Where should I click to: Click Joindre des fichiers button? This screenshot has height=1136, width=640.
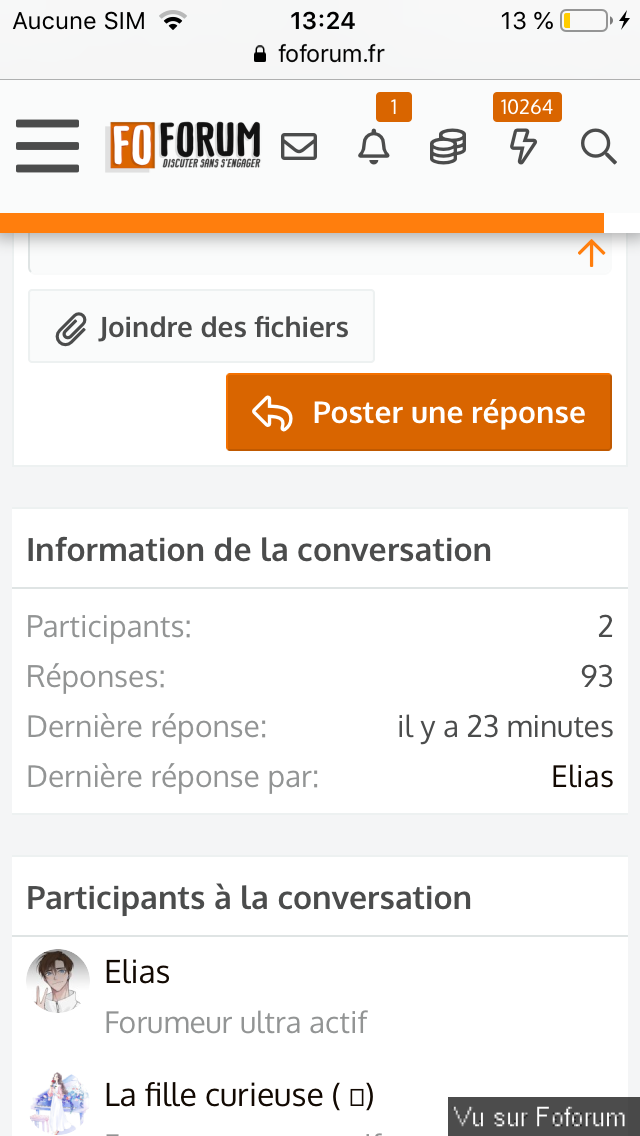pyautogui.click(x=201, y=327)
